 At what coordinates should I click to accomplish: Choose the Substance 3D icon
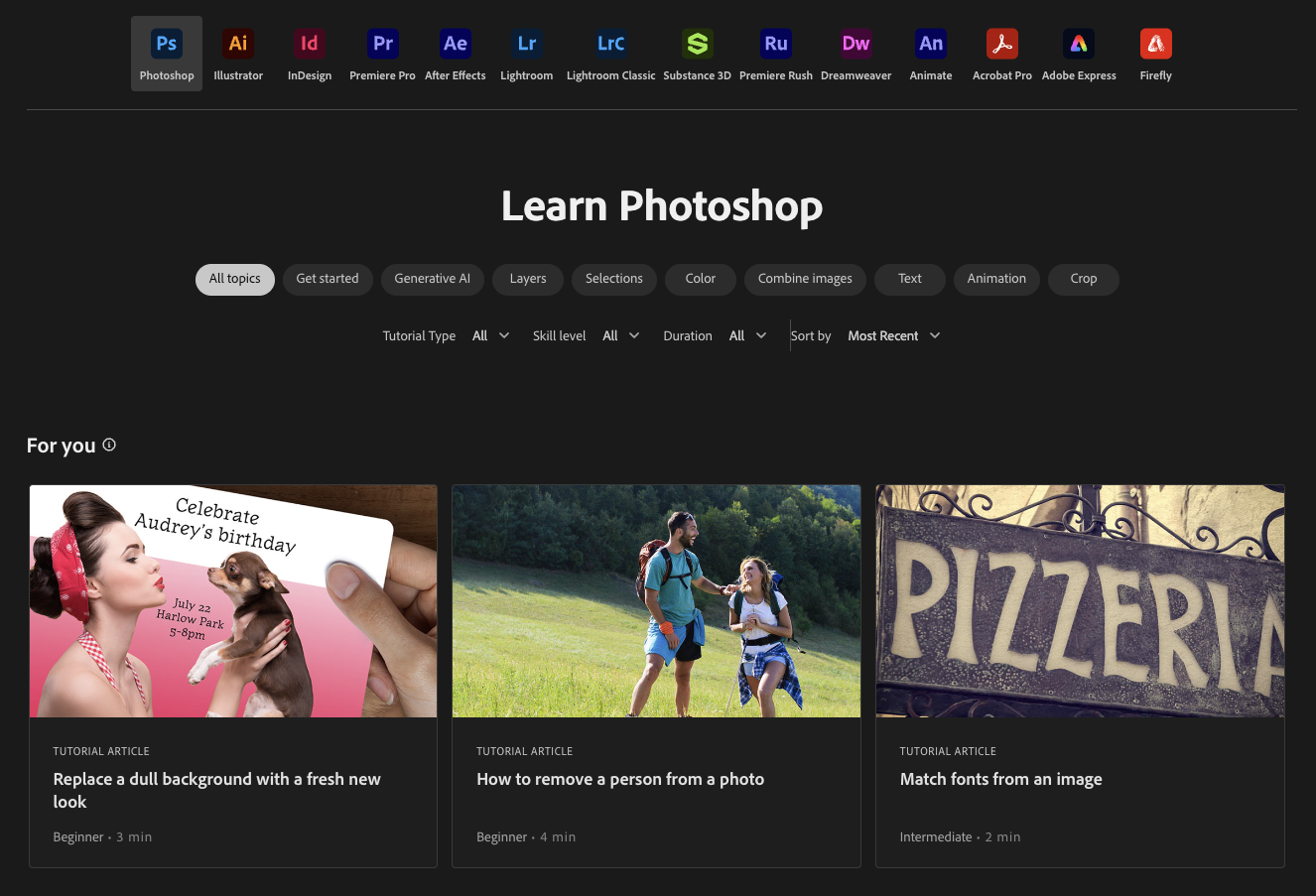[x=698, y=44]
